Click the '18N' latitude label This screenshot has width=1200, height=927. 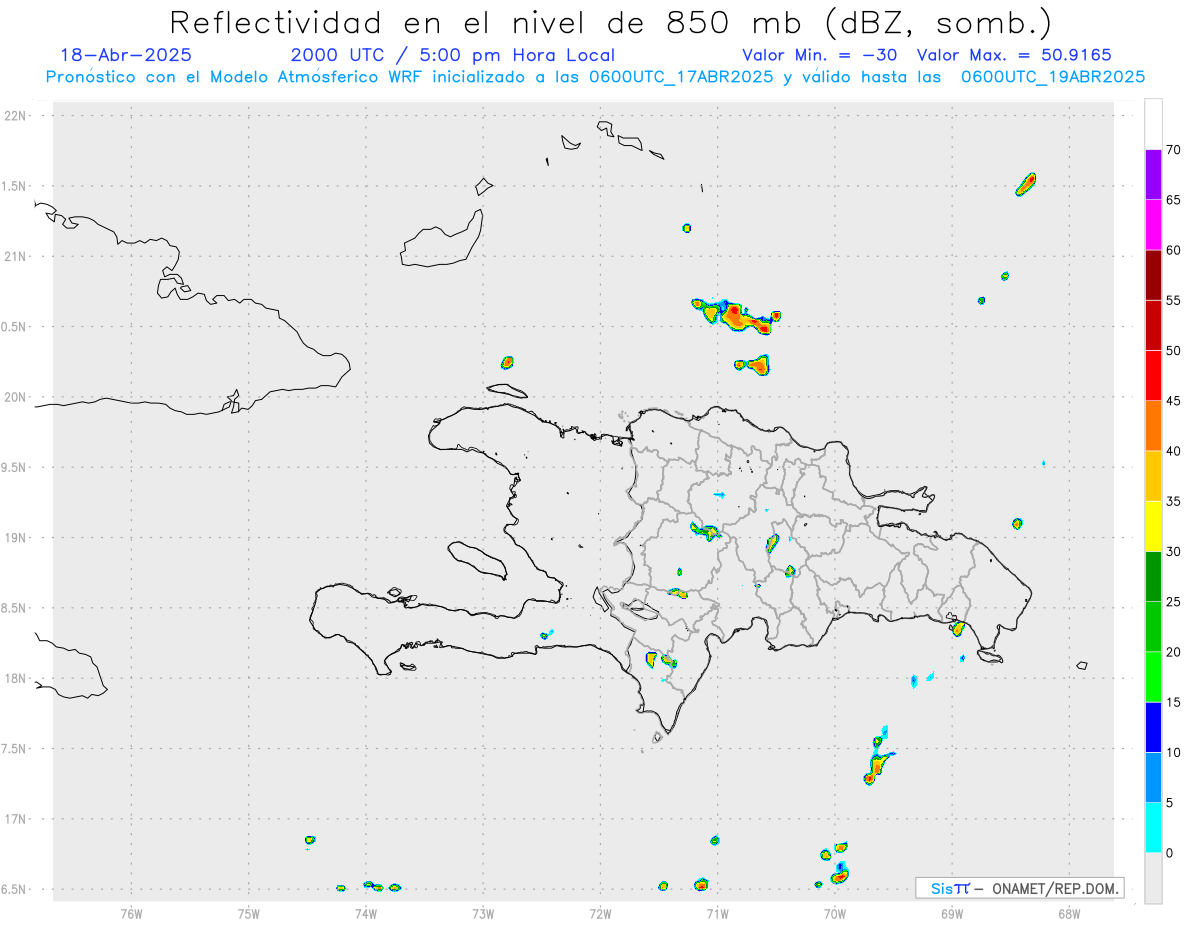pyautogui.click(x=16, y=679)
